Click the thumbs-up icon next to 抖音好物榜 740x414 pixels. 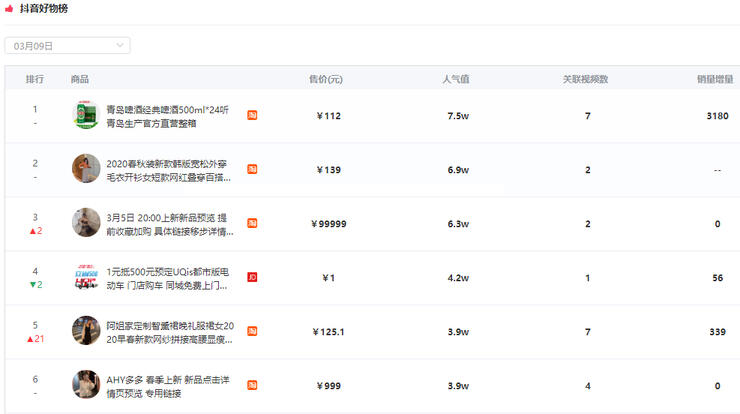click(x=9, y=9)
